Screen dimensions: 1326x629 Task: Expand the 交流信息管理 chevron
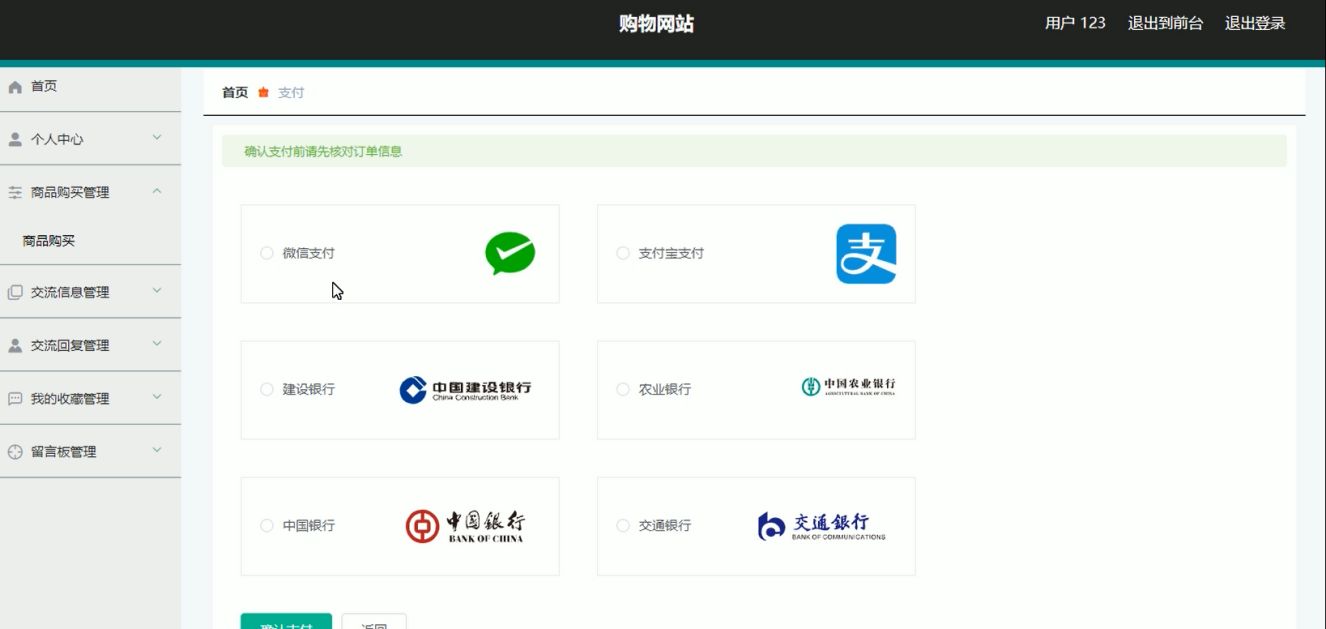(x=157, y=291)
